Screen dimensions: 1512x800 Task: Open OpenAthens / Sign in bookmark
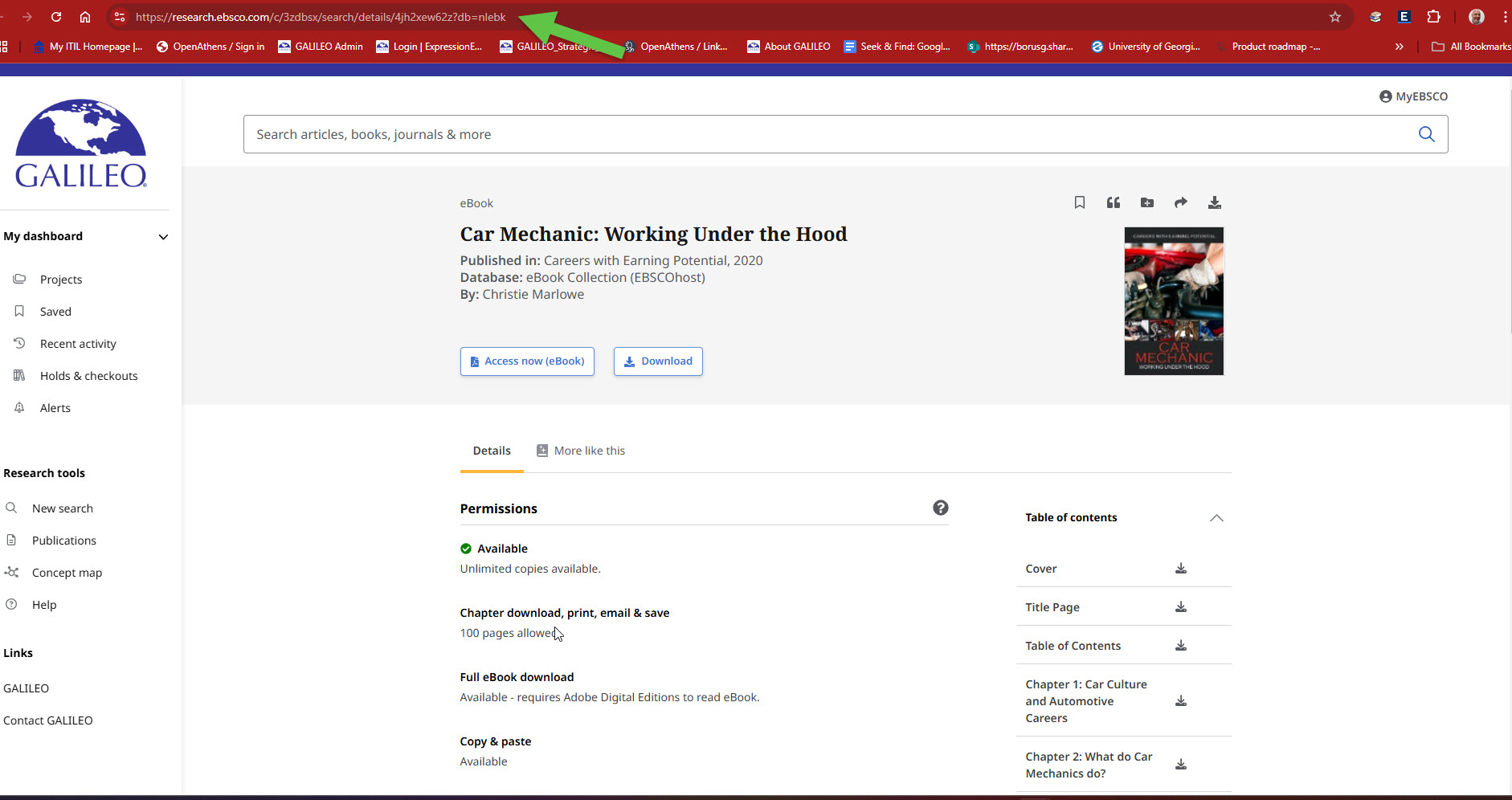pyautogui.click(x=210, y=47)
